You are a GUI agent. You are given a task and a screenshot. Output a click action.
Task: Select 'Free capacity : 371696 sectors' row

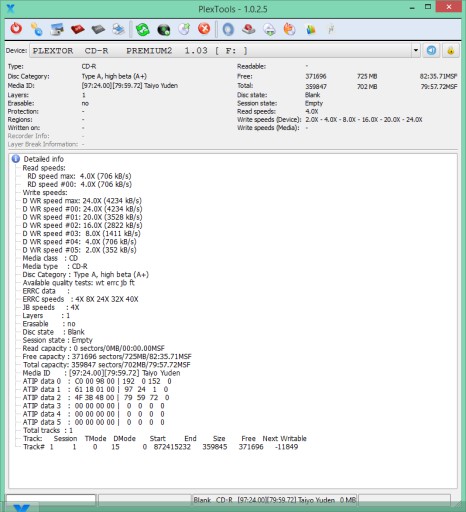point(107,356)
